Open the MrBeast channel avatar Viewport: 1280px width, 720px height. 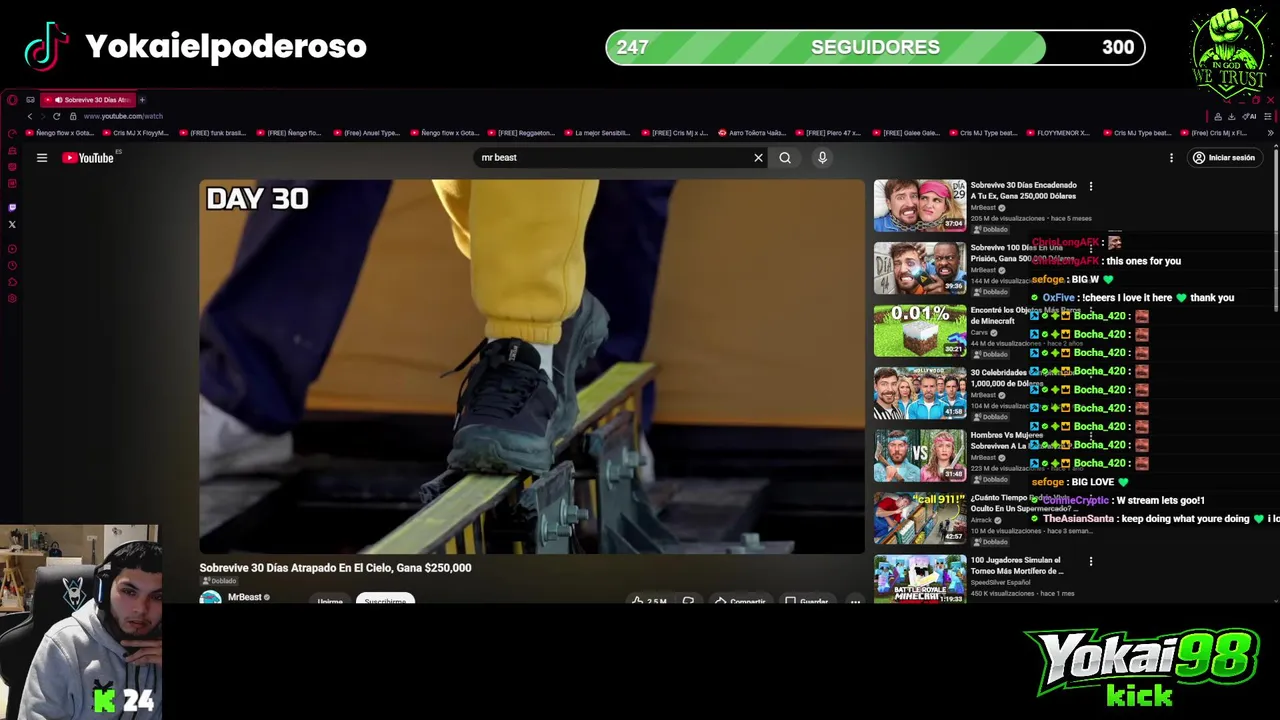(x=210, y=598)
